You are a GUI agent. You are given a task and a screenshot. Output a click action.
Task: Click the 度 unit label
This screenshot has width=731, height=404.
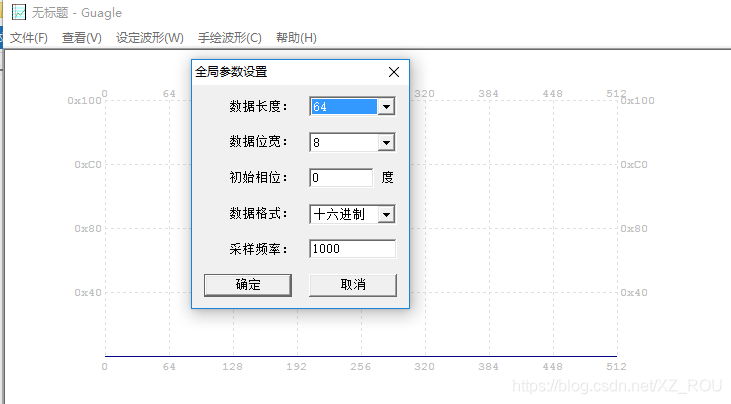coord(387,178)
